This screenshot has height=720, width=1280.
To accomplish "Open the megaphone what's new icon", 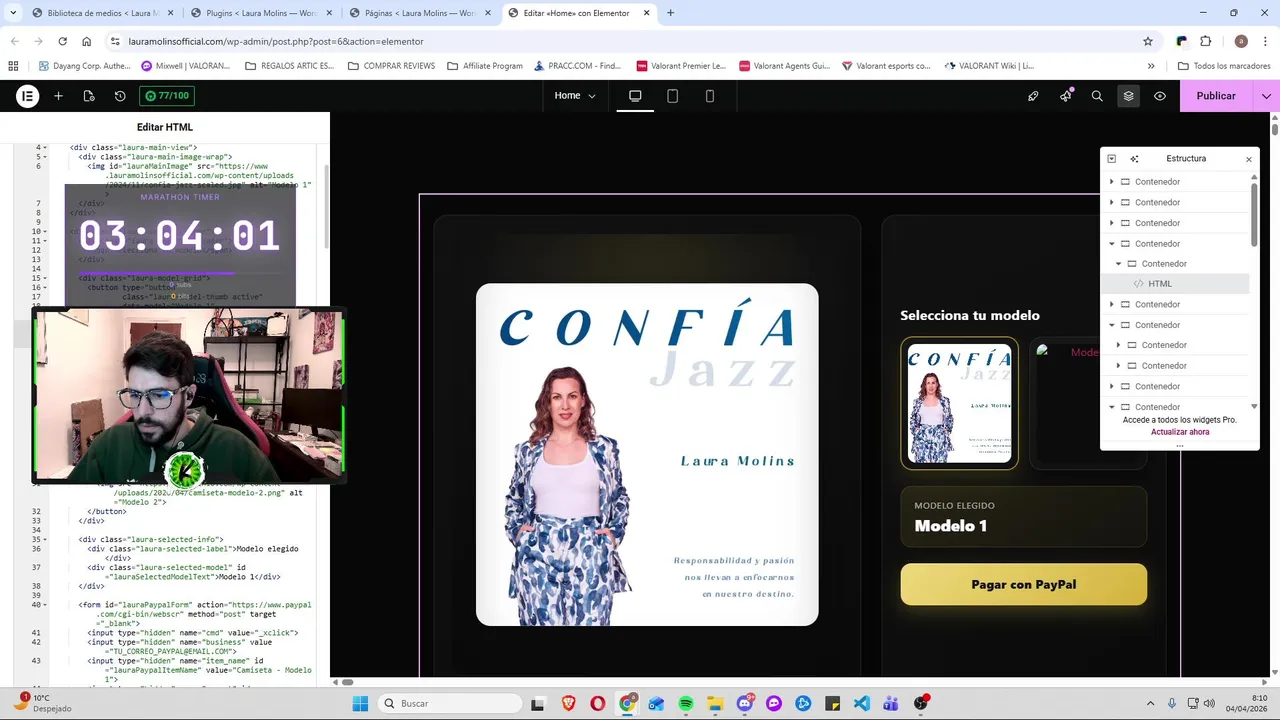I will (x=1065, y=96).
